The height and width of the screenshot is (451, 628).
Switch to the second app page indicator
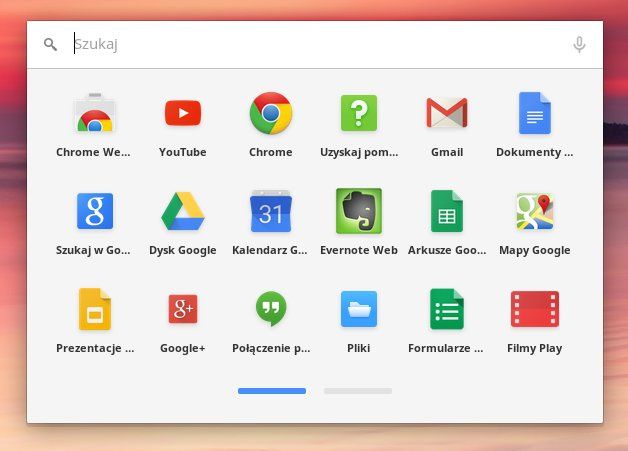[x=358, y=391]
